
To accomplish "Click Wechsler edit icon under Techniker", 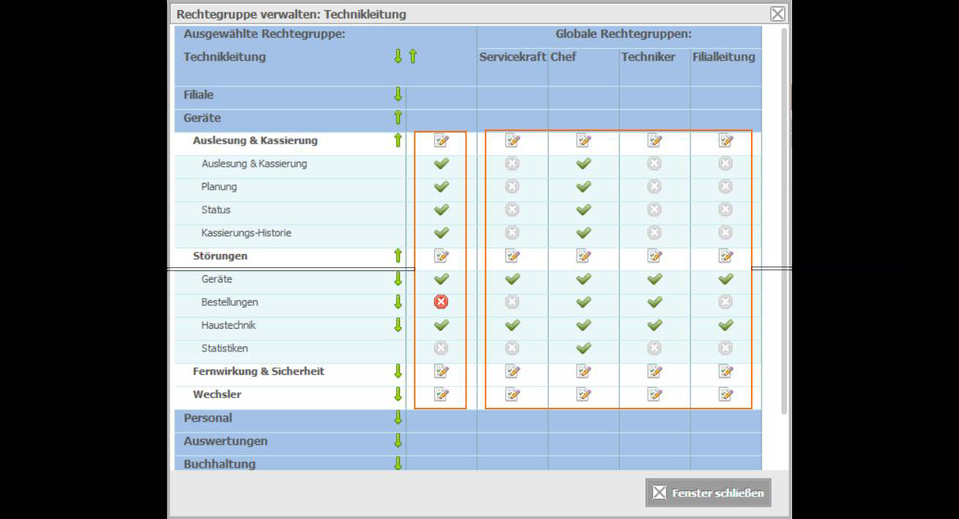I will (654, 394).
